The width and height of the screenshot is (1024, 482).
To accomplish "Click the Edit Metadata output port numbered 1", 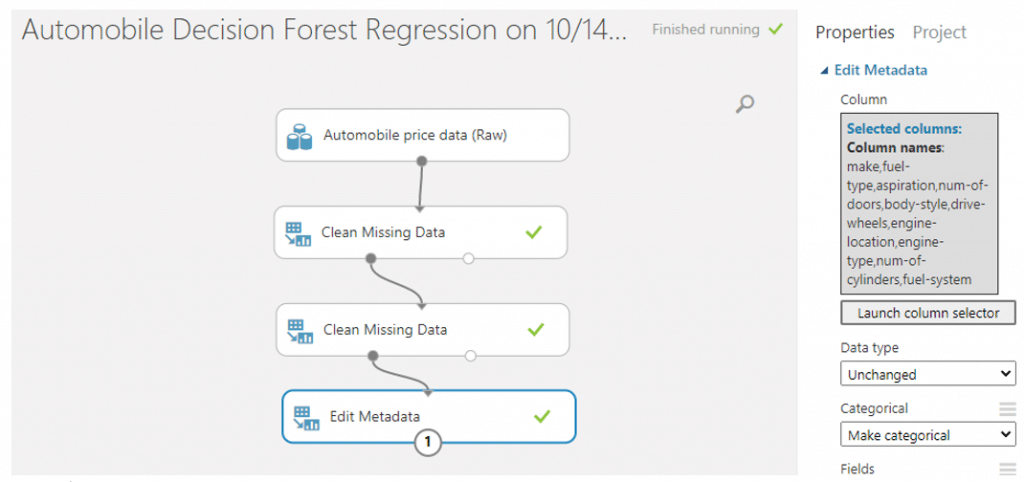I will coord(428,443).
